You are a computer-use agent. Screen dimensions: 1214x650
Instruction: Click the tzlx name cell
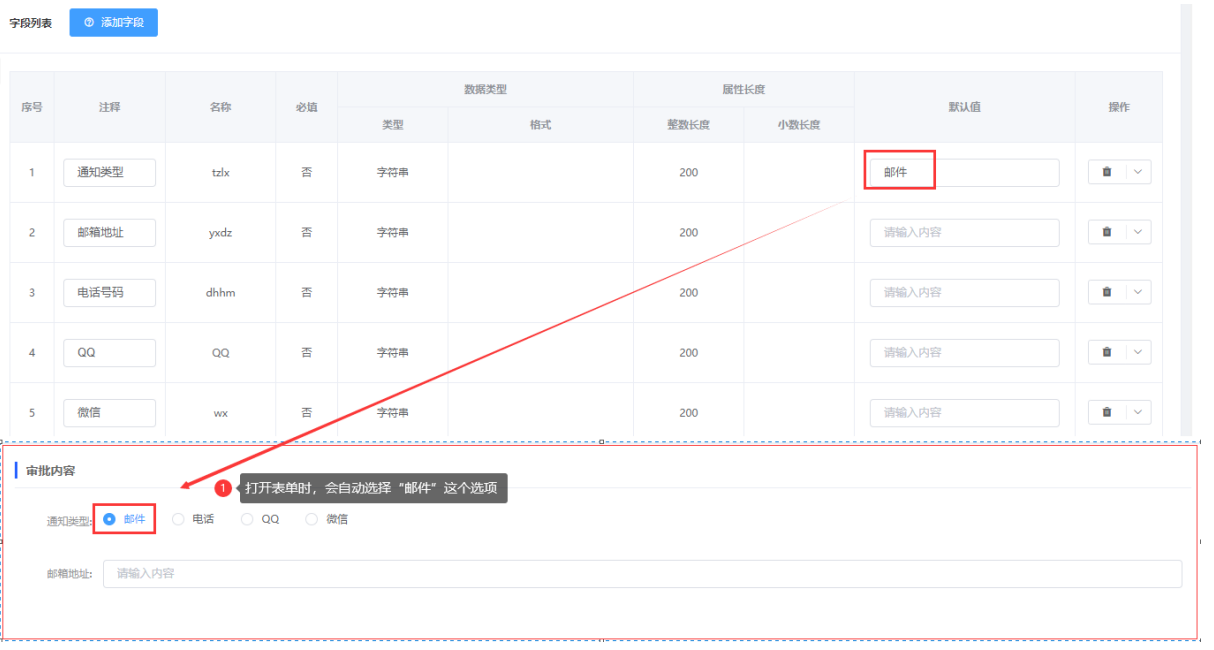click(x=220, y=172)
